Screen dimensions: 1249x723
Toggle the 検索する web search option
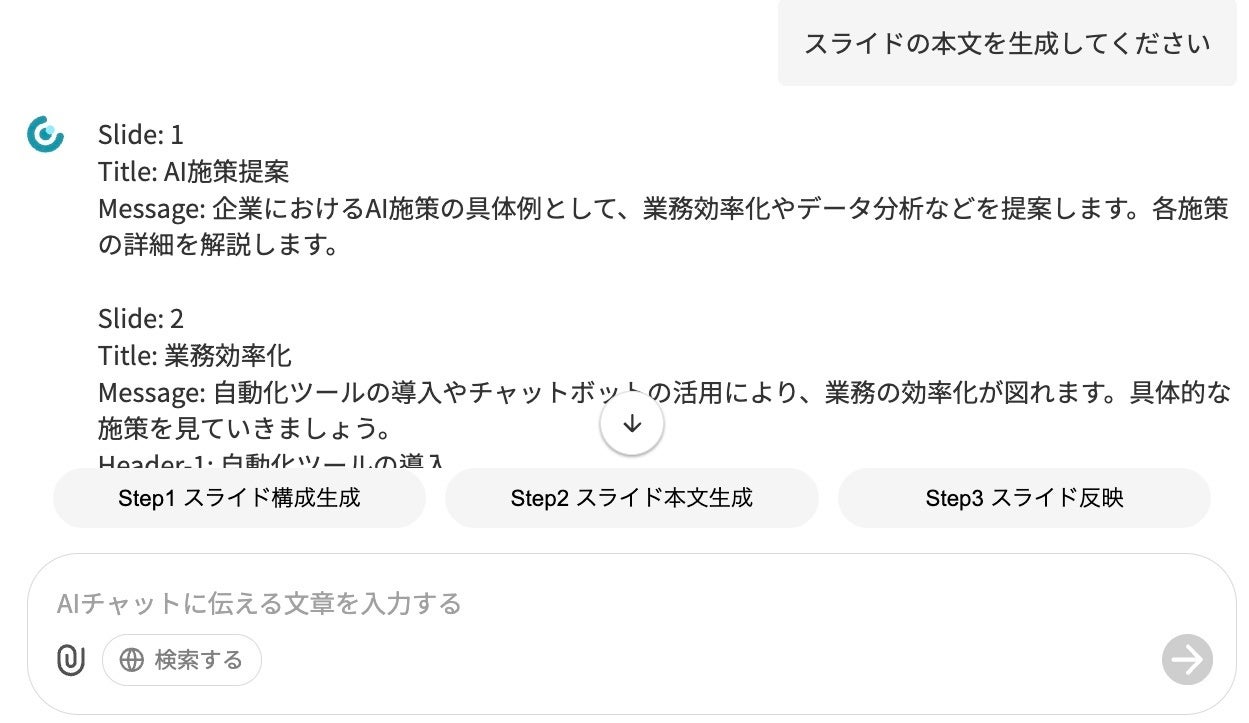tap(182, 660)
